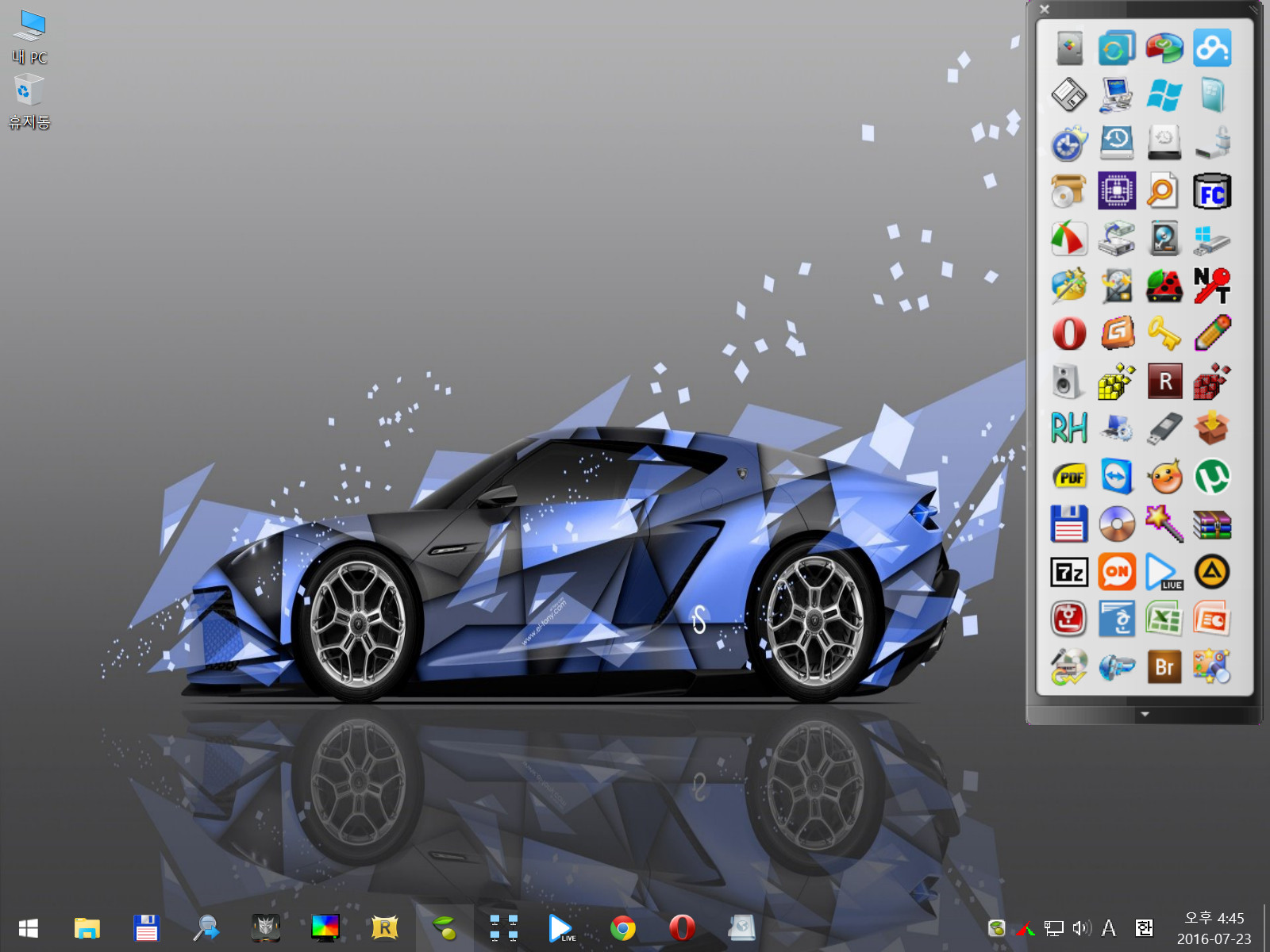1270x952 pixels.
Task: Launch the LIVE play icon in launcher panel
Action: pyautogui.click(x=1164, y=572)
